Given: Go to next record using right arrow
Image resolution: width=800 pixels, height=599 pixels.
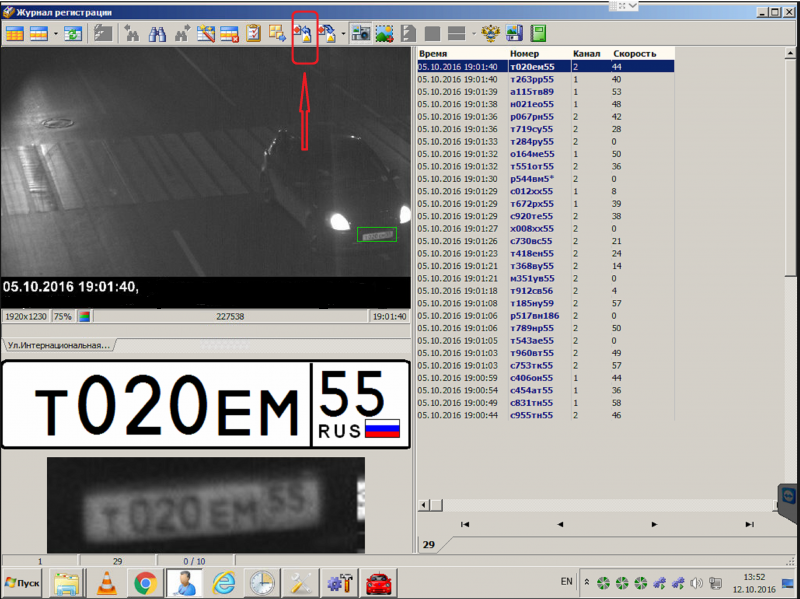Looking at the screenshot, I should point(654,524).
